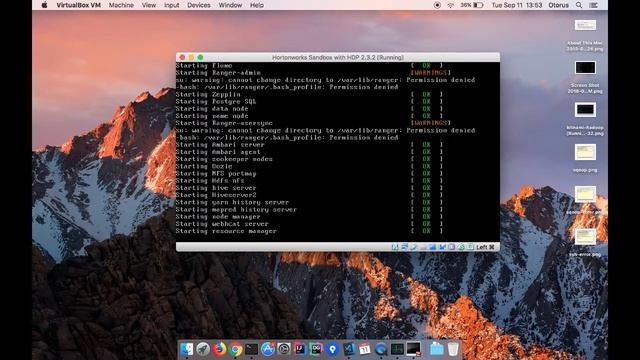
Task: Launch Google Chrome from the Dock
Action: tap(235, 349)
